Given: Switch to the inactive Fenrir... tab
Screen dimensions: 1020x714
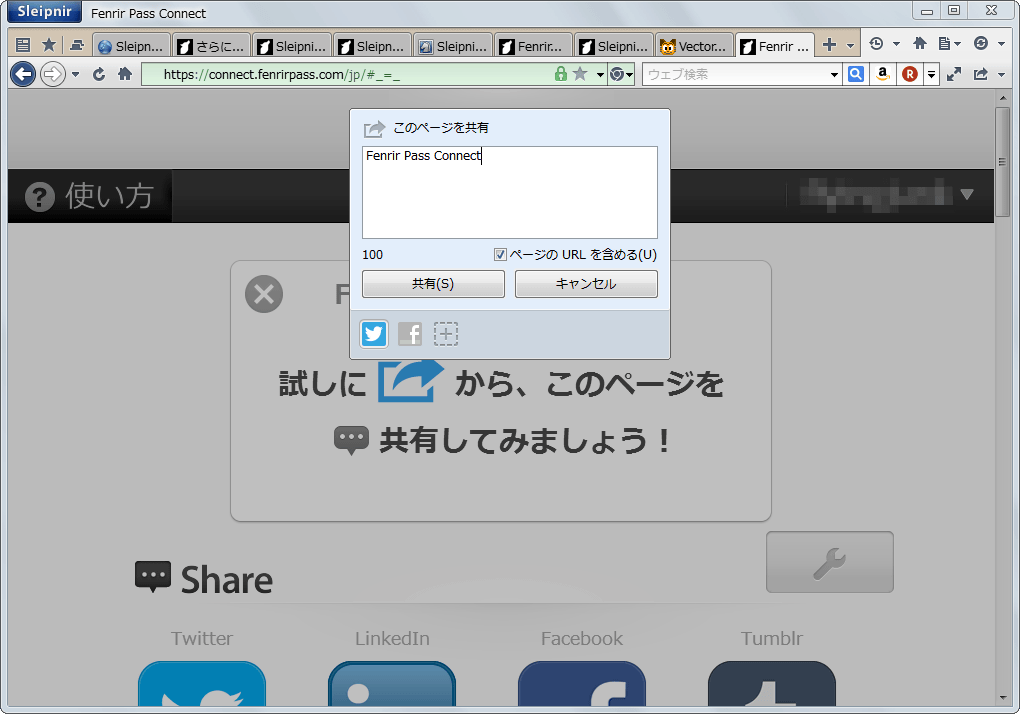Looking at the screenshot, I should (533, 46).
